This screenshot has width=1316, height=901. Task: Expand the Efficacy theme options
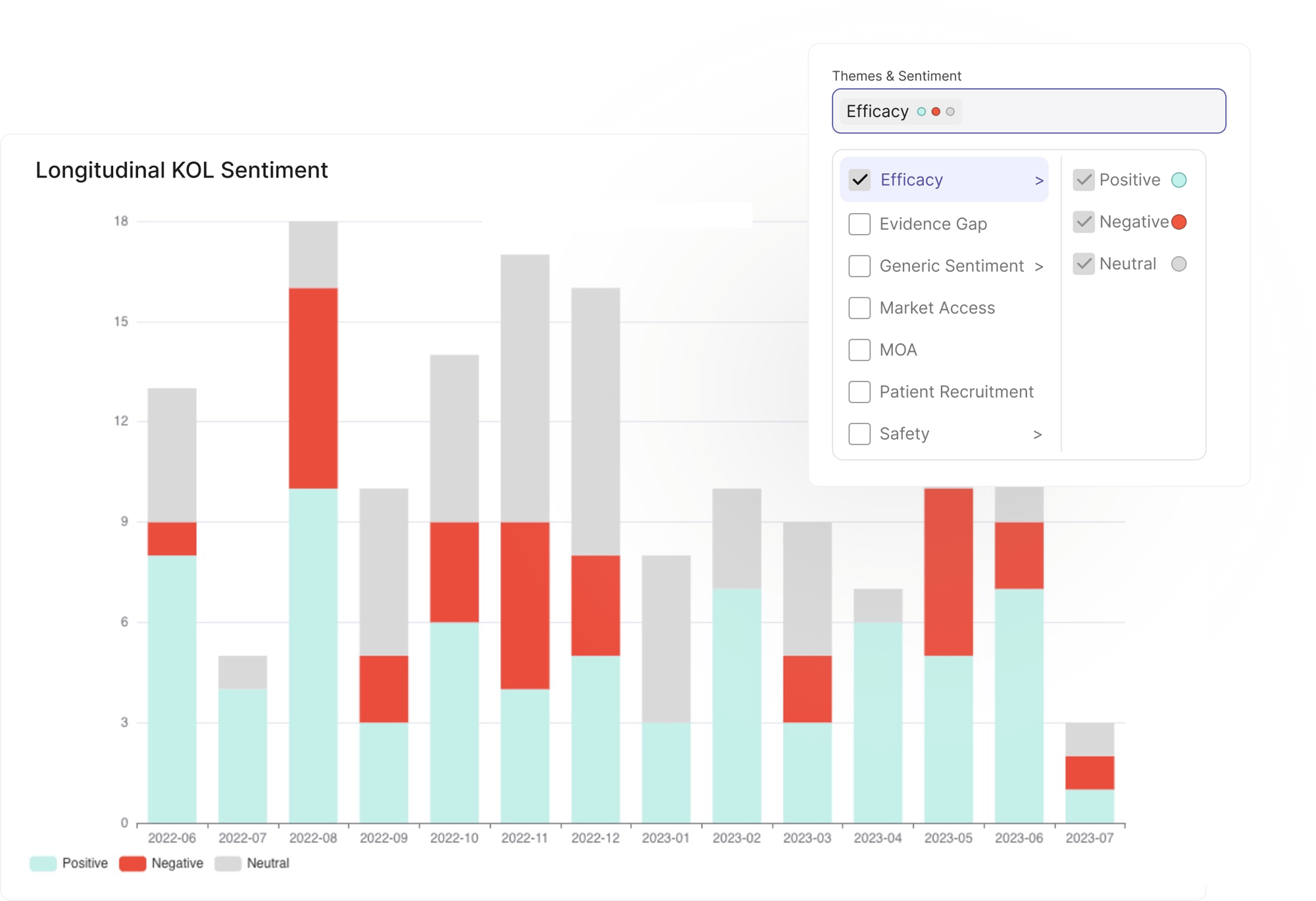tap(1038, 179)
